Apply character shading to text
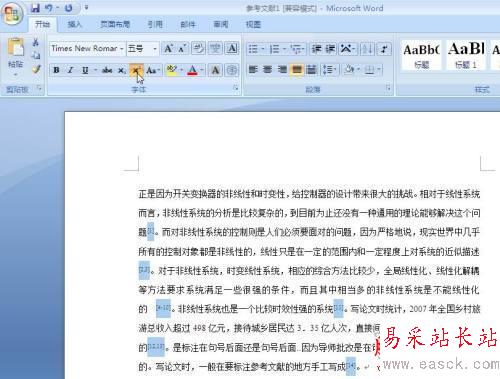500x379 pixels. pos(215,70)
